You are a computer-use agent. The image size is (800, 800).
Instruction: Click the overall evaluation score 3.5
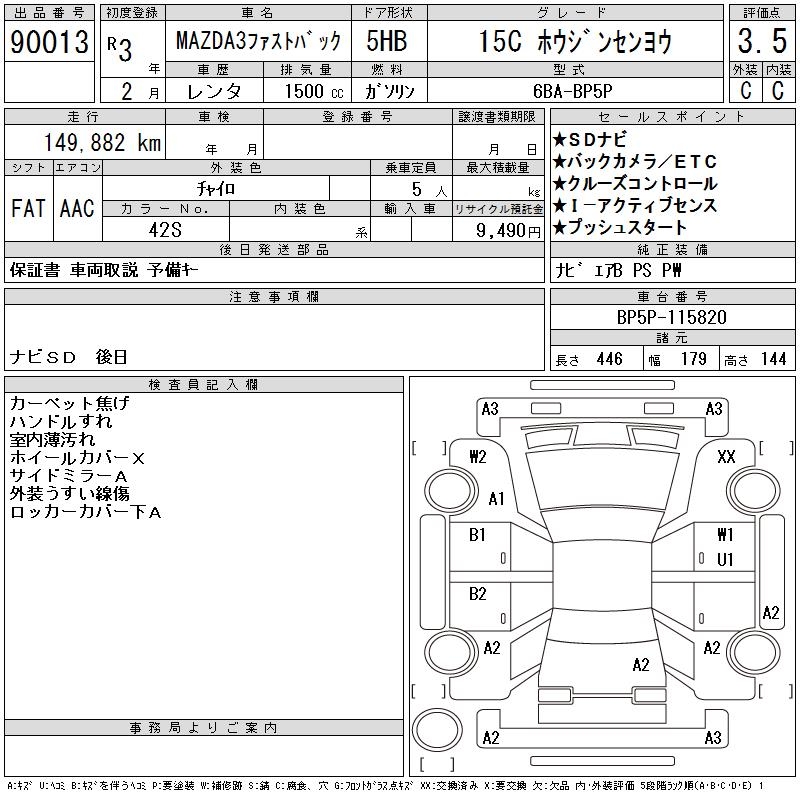click(762, 41)
